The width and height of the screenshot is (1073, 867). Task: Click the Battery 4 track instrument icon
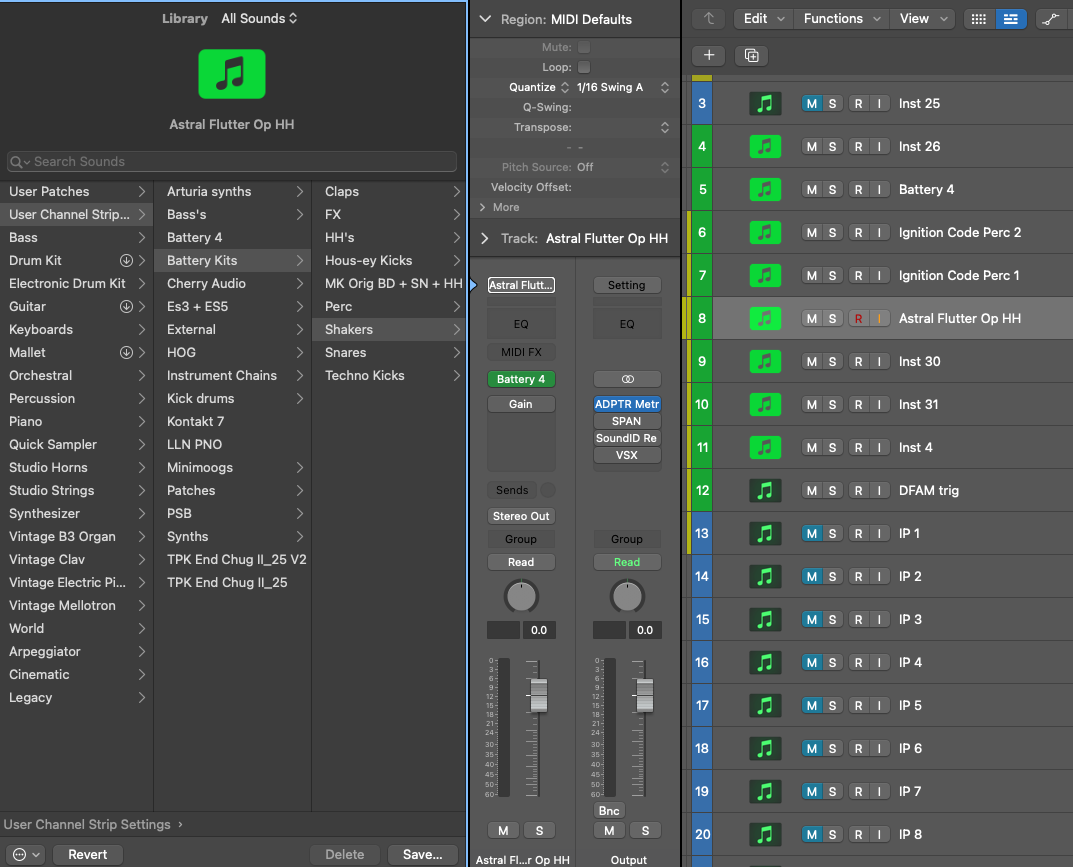765,190
